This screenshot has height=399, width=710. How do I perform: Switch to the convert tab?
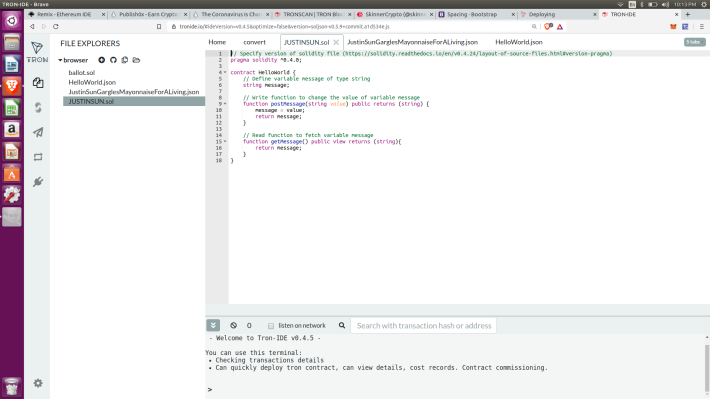pyautogui.click(x=254, y=42)
